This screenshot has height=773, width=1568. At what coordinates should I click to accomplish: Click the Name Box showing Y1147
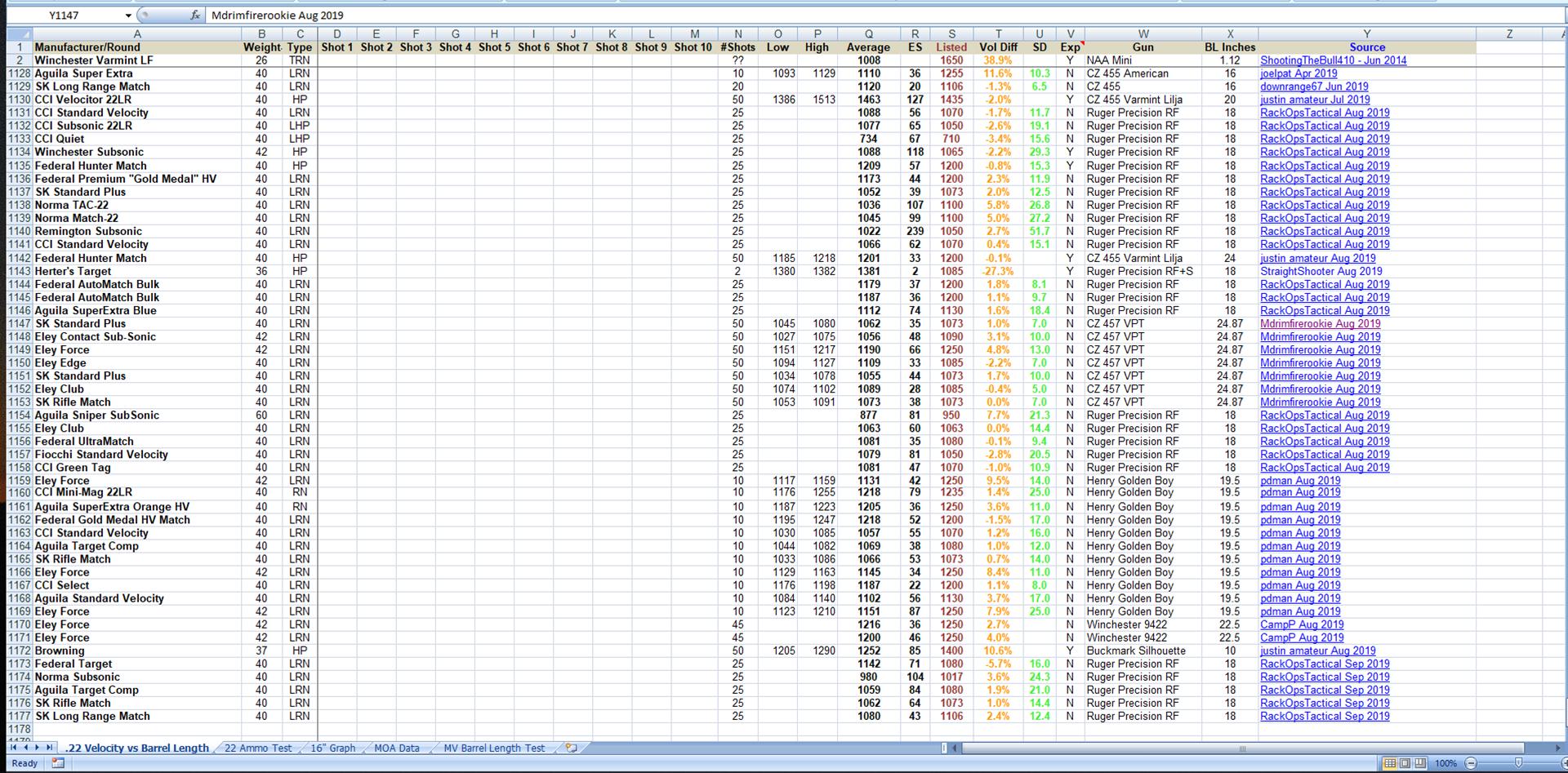click(64, 16)
